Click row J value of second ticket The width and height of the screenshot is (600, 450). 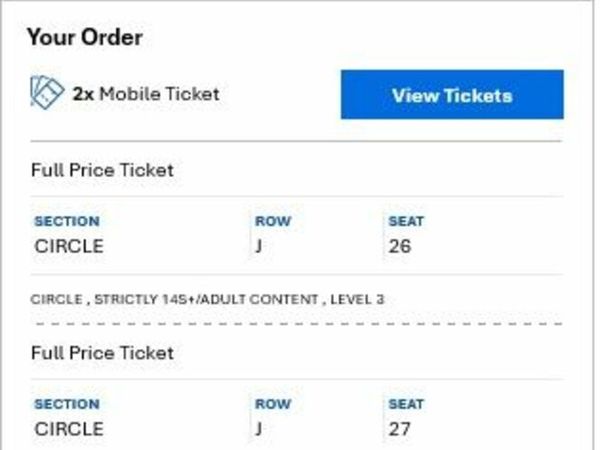click(259, 429)
